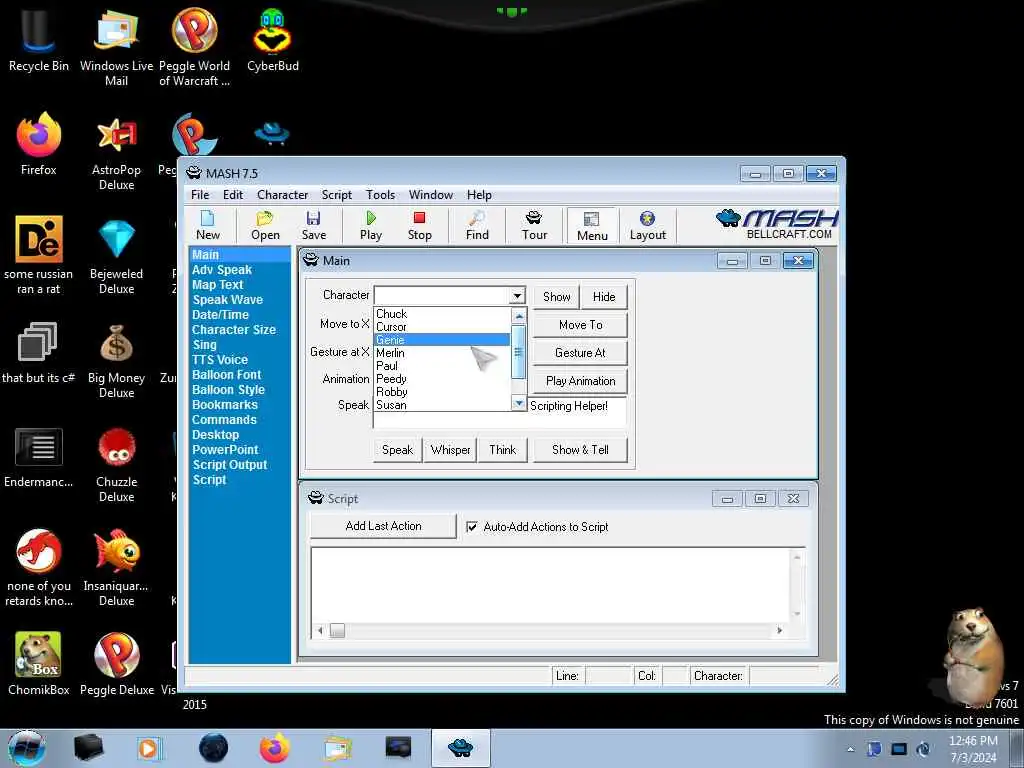The image size is (1024, 768).
Task: Choose Chuck from character list
Action: (x=441, y=314)
